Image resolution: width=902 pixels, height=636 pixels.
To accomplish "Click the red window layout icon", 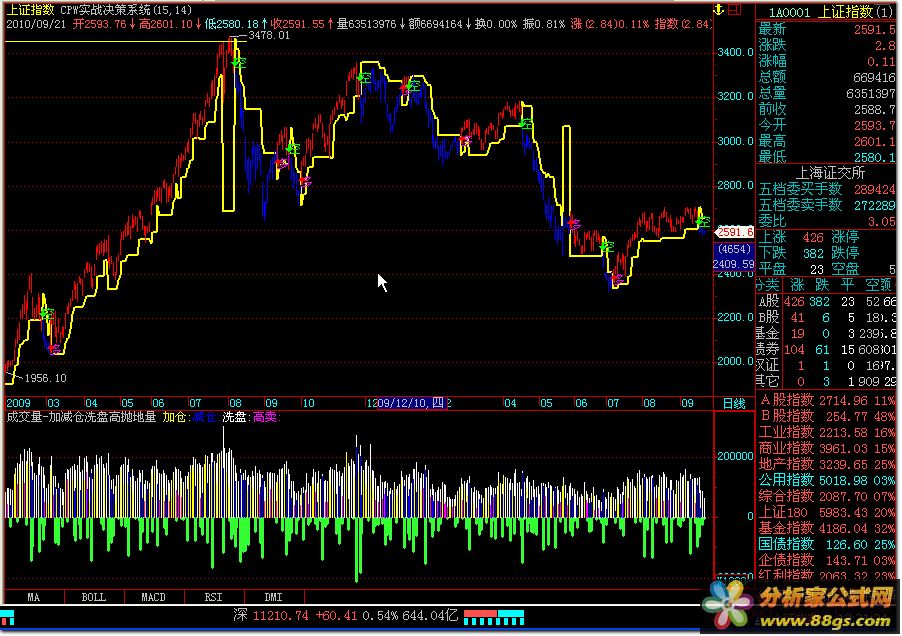I will (x=735, y=9).
